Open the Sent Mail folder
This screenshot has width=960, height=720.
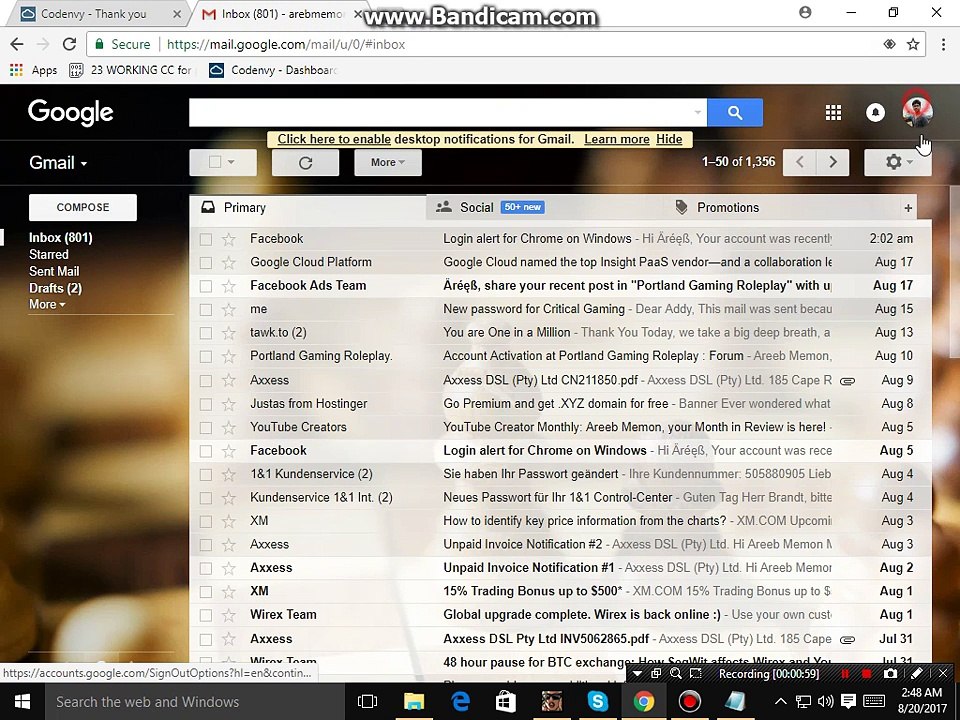point(54,271)
